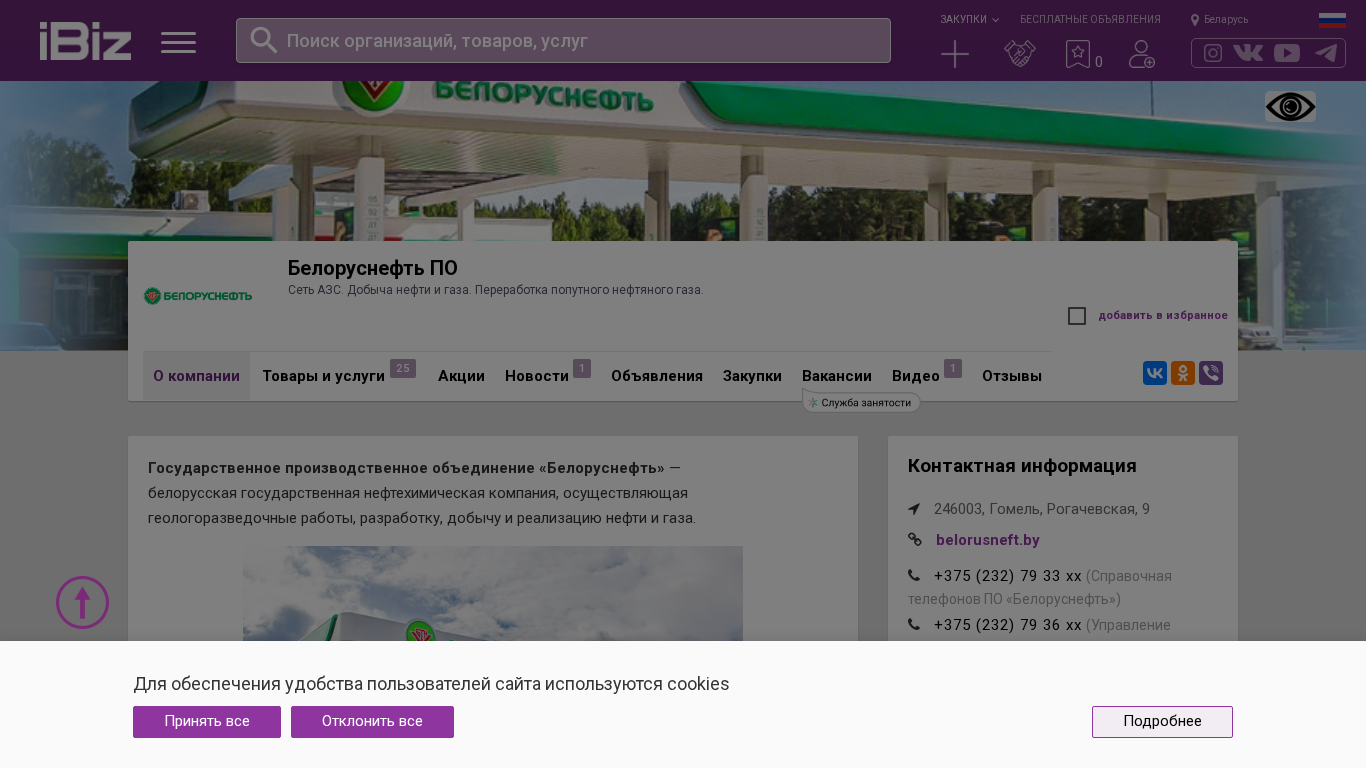Click the Белоруснефть ПО company title
The height and width of the screenshot is (768, 1366).
tap(373, 268)
